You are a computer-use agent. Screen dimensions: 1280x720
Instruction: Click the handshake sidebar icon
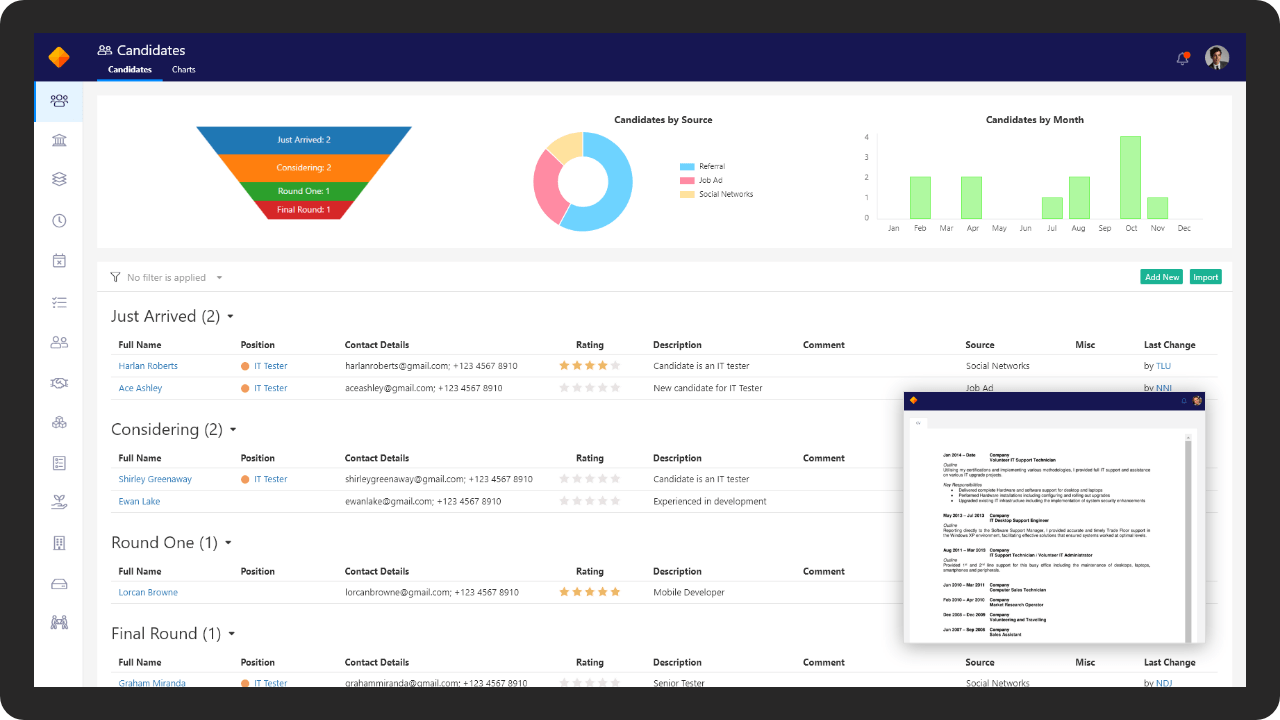click(x=58, y=382)
